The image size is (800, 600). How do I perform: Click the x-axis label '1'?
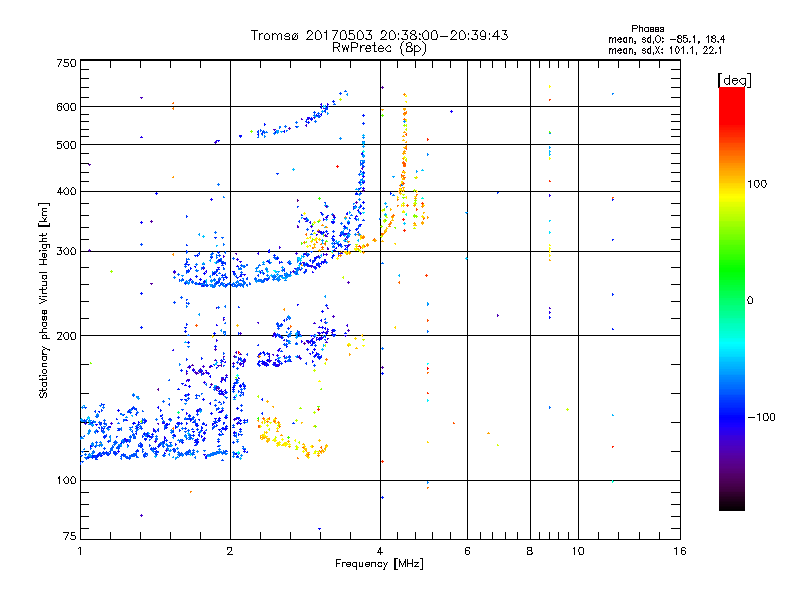point(81,551)
